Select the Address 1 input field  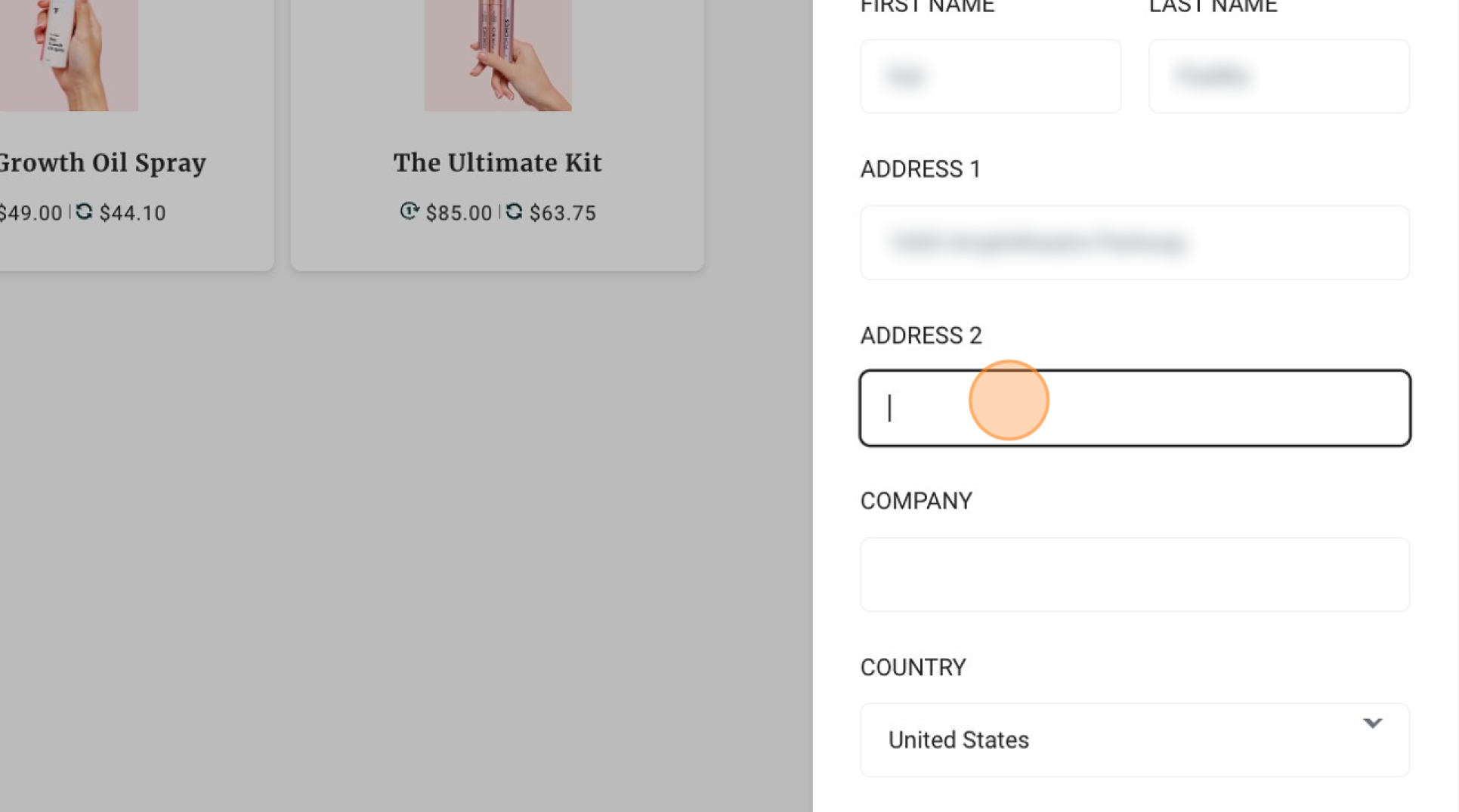pos(1135,242)
